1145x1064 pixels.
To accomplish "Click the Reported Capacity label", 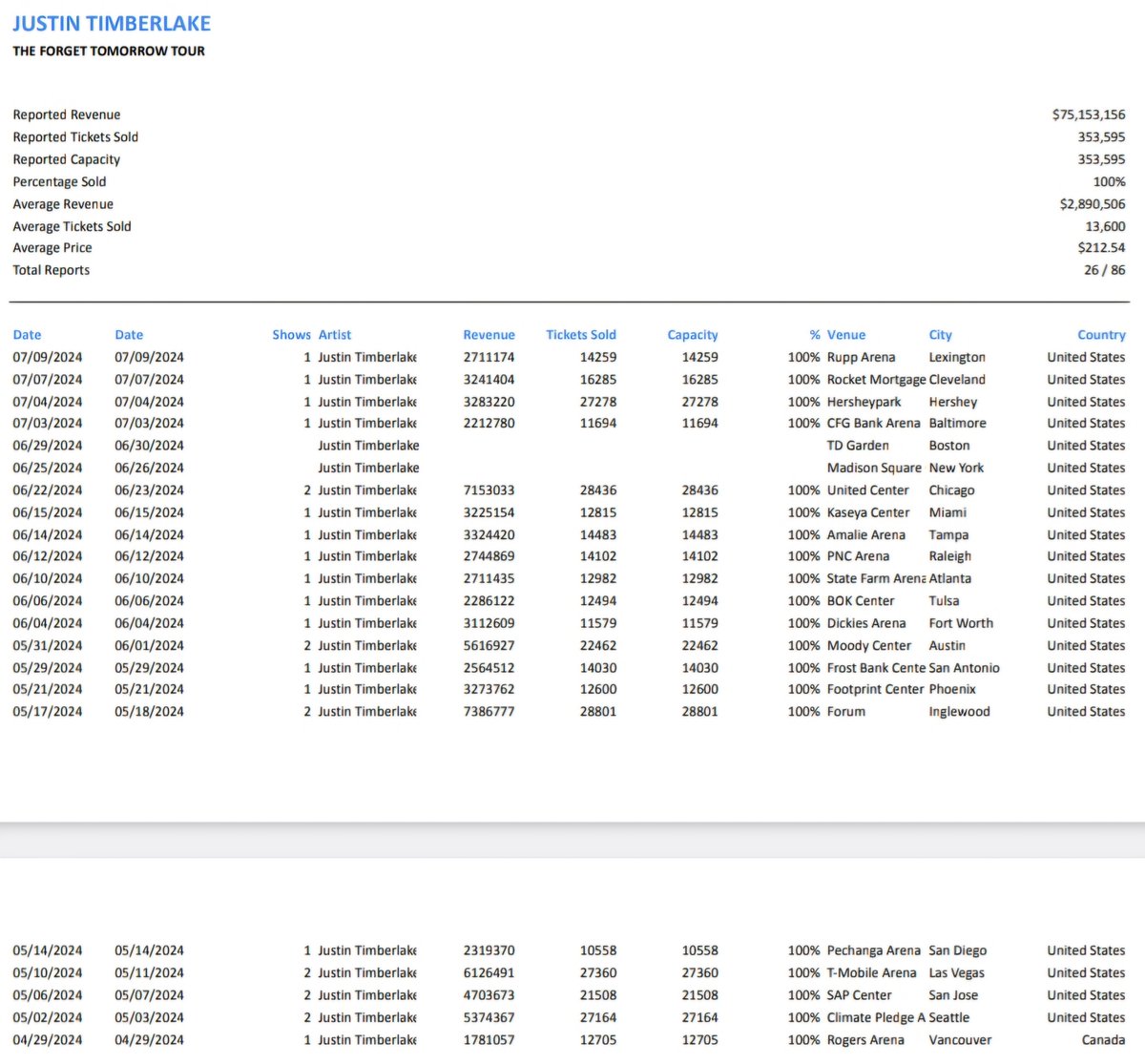I will 67,159.
